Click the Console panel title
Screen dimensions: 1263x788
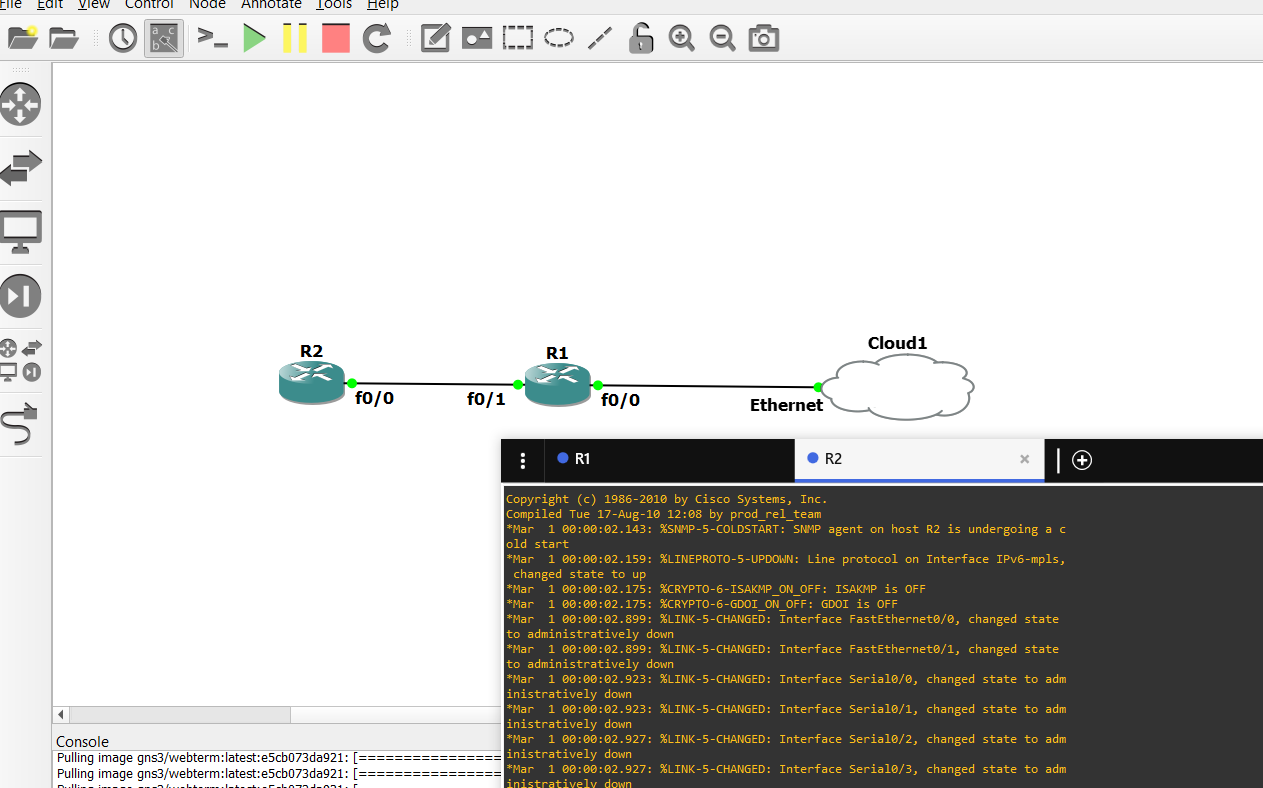coord(82,742)
